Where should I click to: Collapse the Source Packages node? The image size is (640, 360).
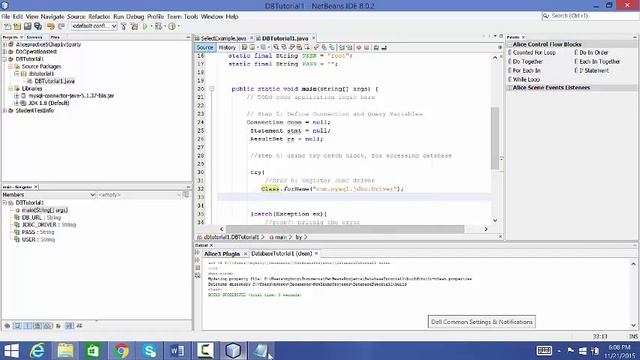pos(11,67)
